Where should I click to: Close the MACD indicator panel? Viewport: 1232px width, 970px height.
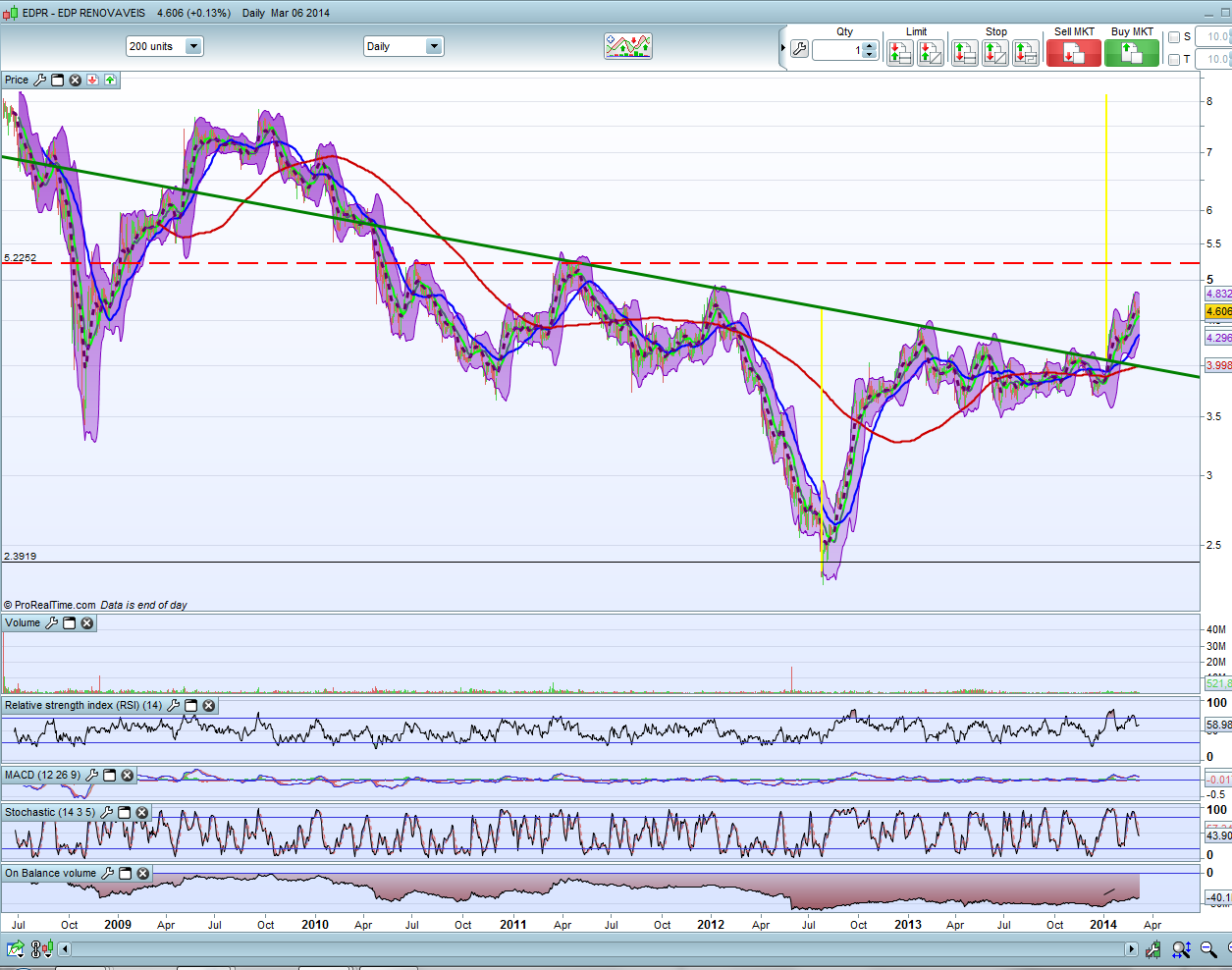[127, 776]
